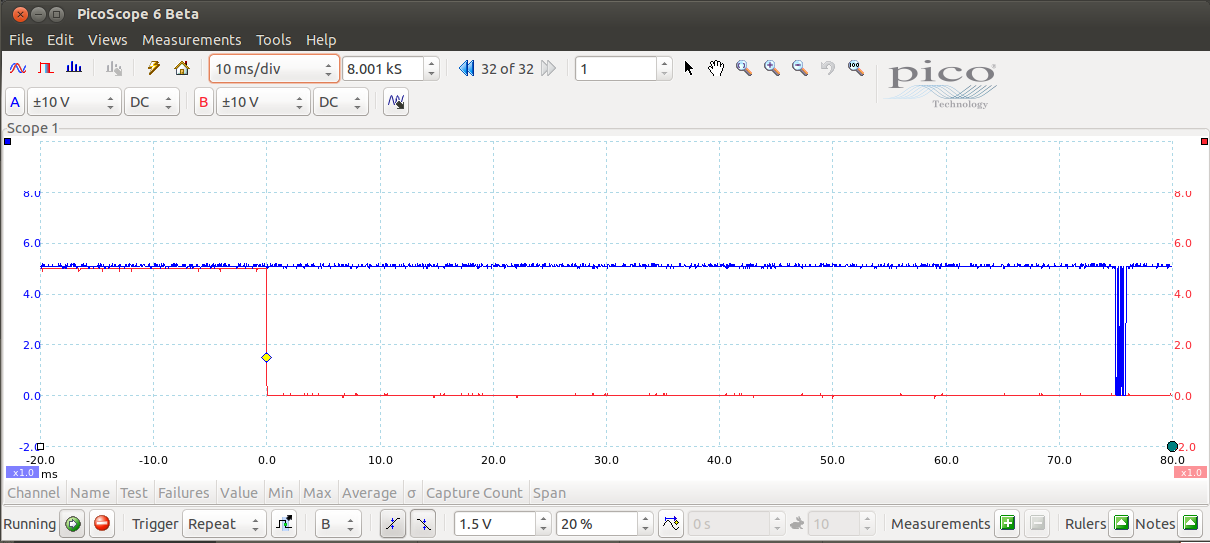
Task: Click the Add Measurement green plus button
Action: [x=1007, y=523]
